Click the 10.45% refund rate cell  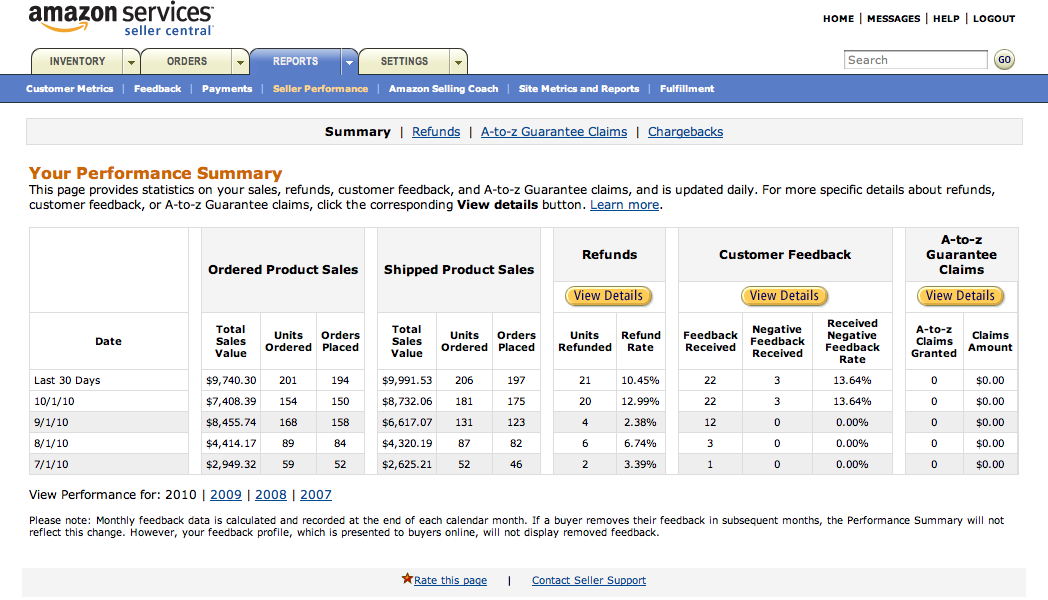(640, 380)
